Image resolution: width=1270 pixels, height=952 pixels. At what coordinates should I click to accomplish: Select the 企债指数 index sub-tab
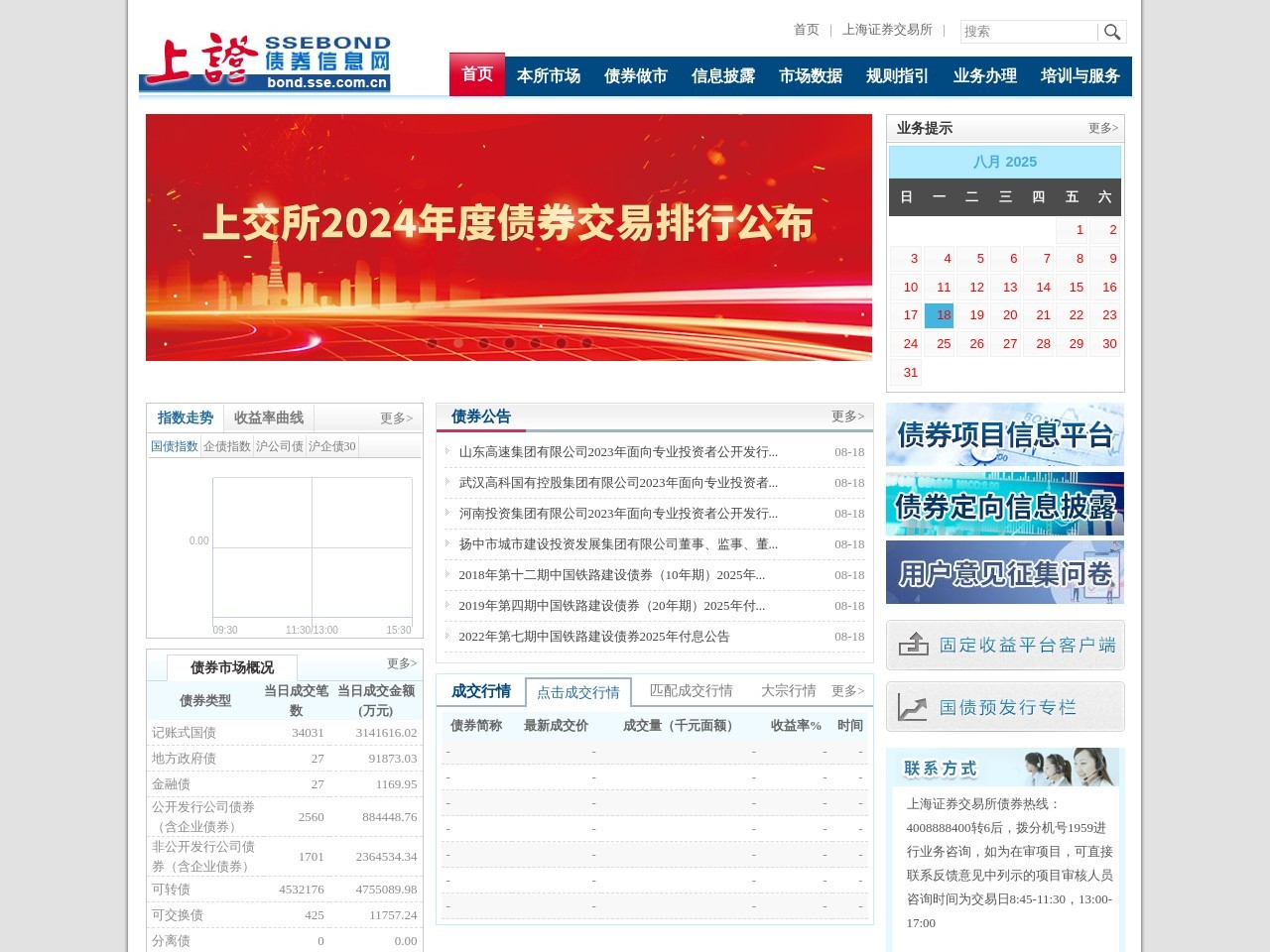227,446
